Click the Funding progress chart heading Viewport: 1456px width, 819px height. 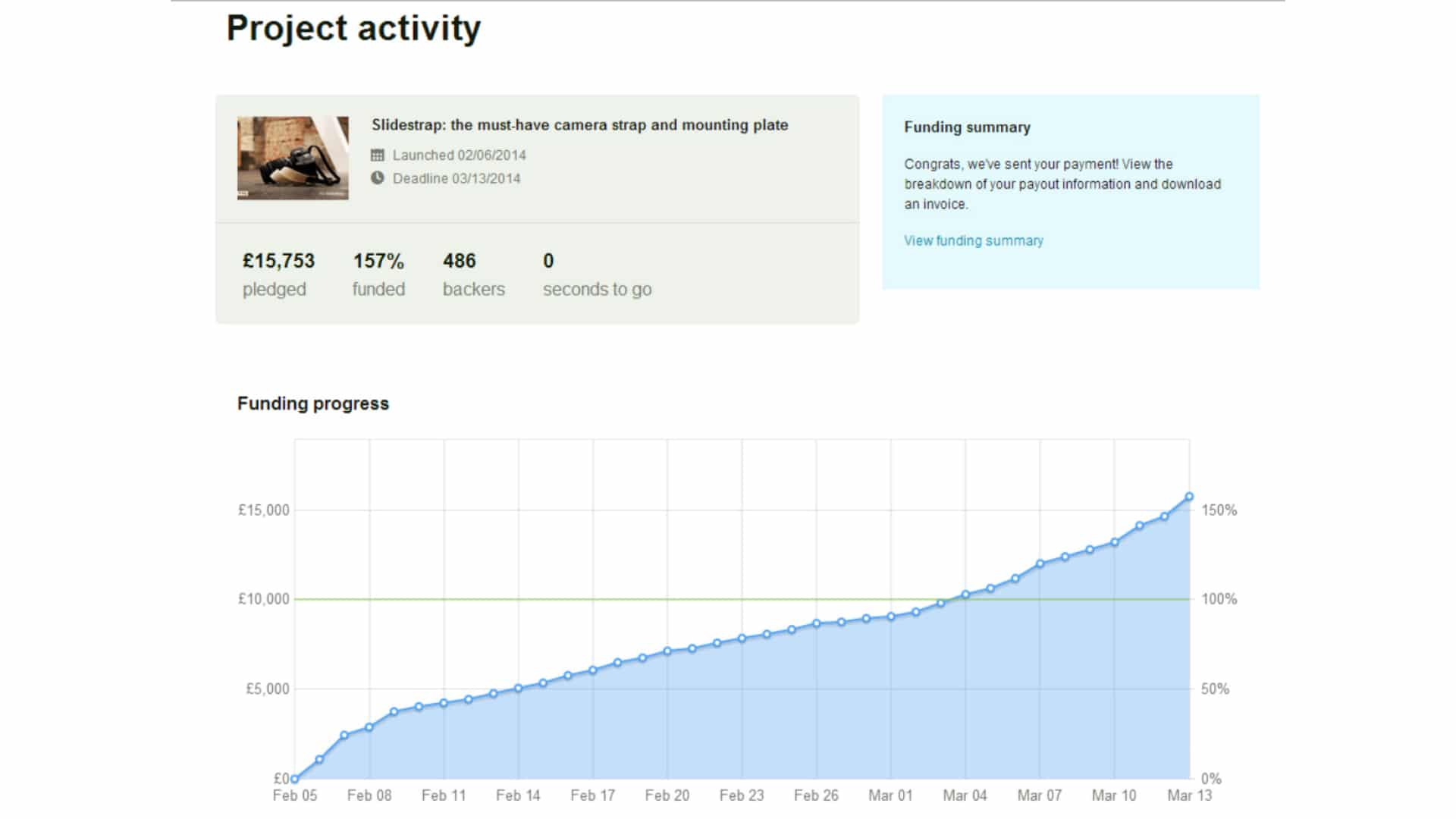[312, 403]
